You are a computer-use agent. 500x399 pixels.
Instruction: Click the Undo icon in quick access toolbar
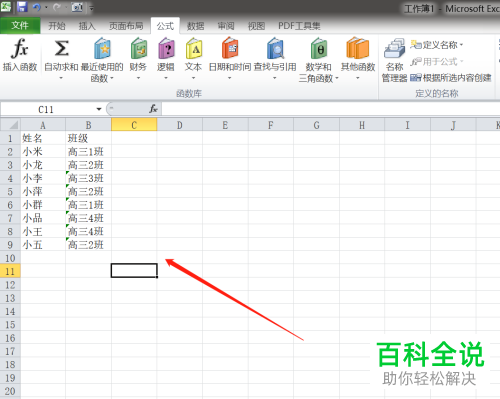click(36, 7)
